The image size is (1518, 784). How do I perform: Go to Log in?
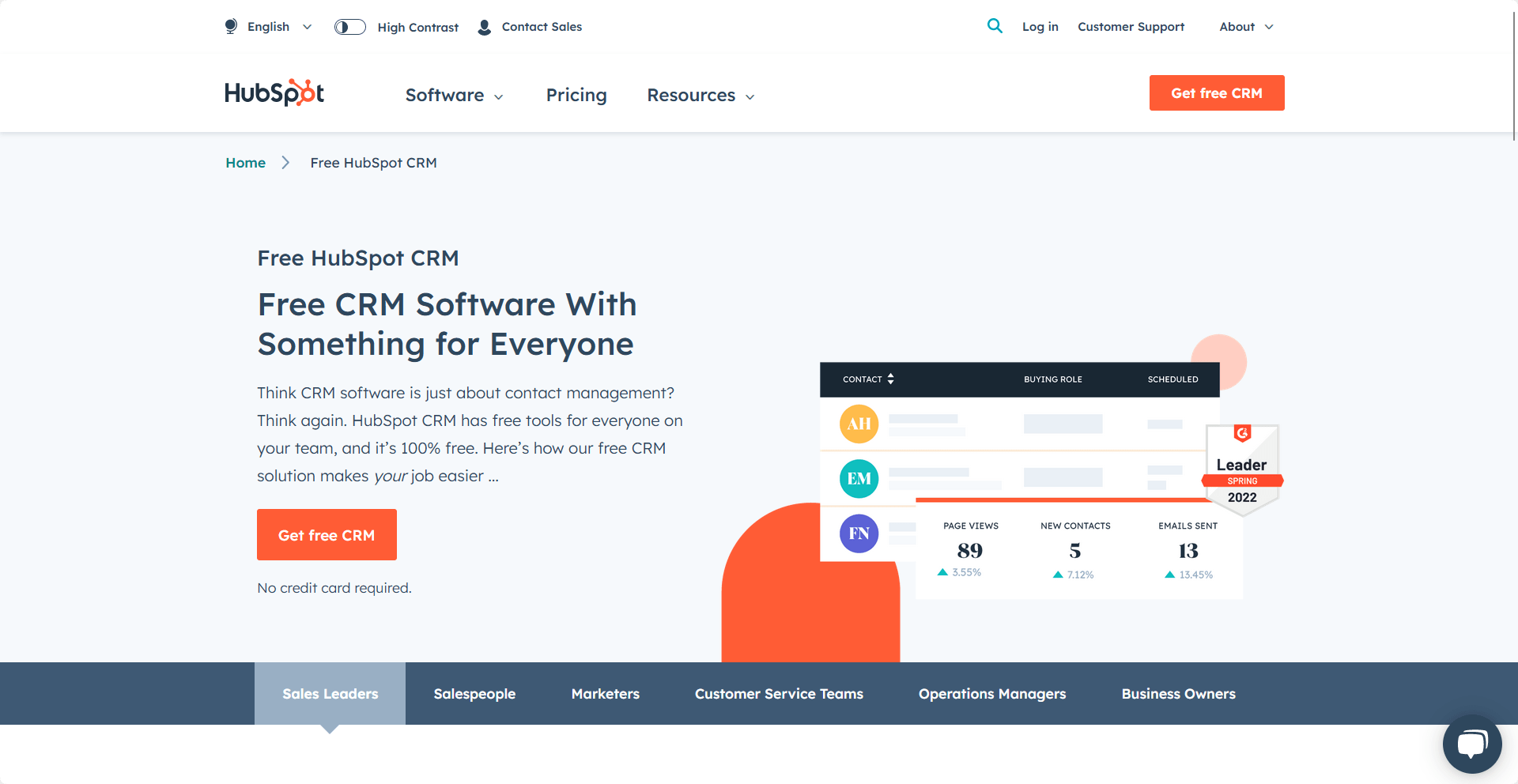[x=1040, y=26]
